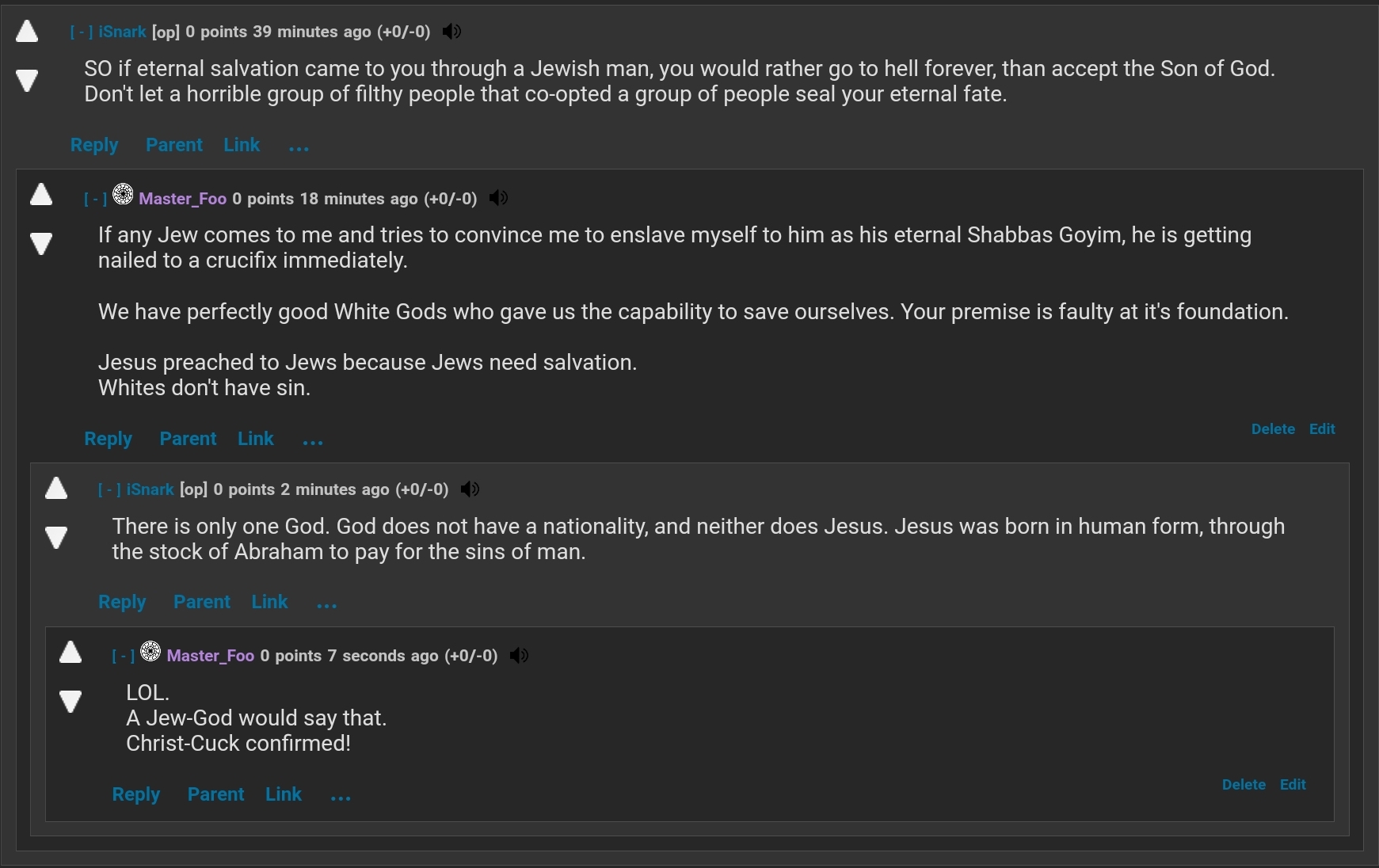Collapse Master_Foo's 7 seconds ago comment
This screenshot has height=868, width=1379.
(x=123, y=657)
